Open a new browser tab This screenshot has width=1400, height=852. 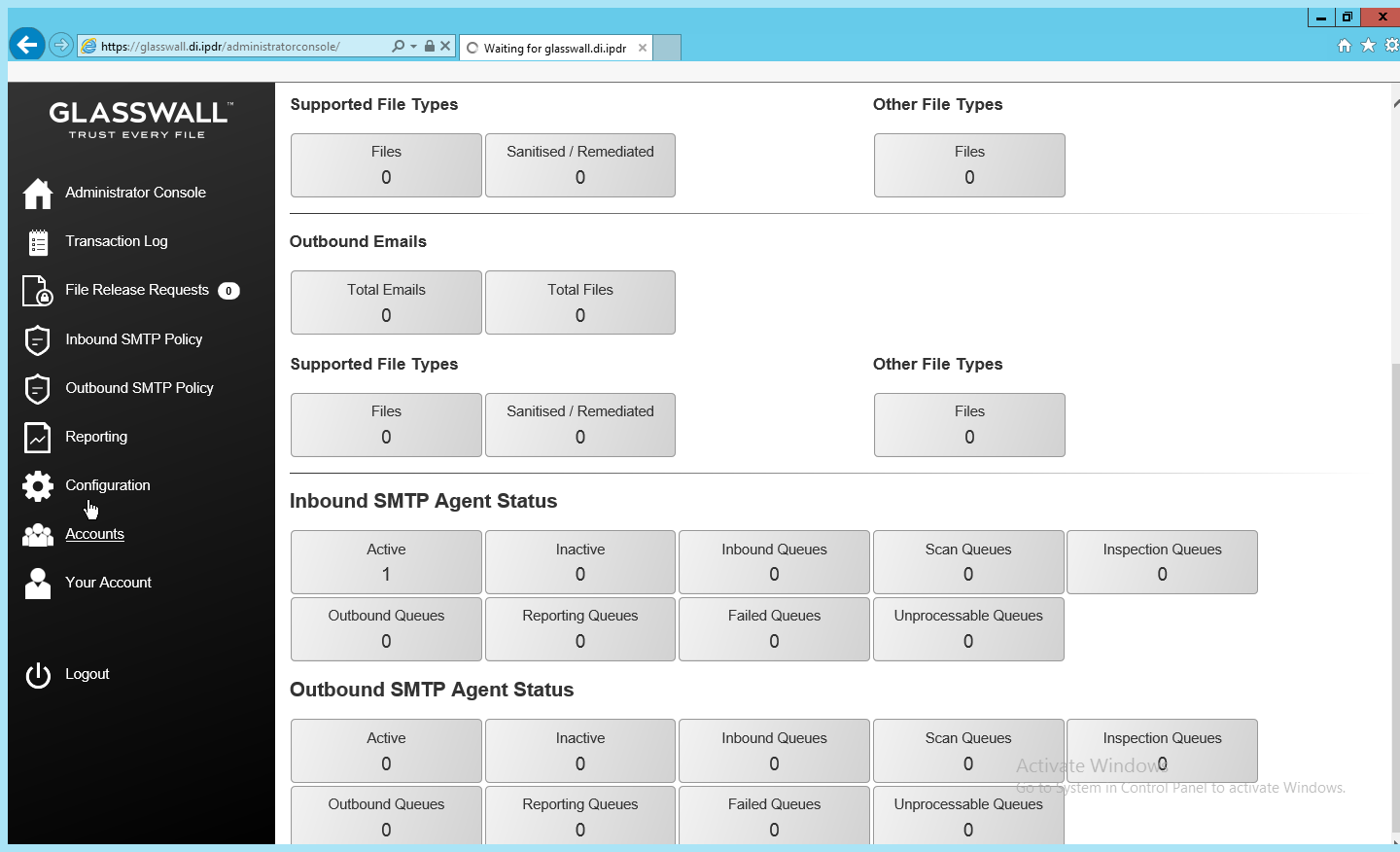[x=667, y=48]
